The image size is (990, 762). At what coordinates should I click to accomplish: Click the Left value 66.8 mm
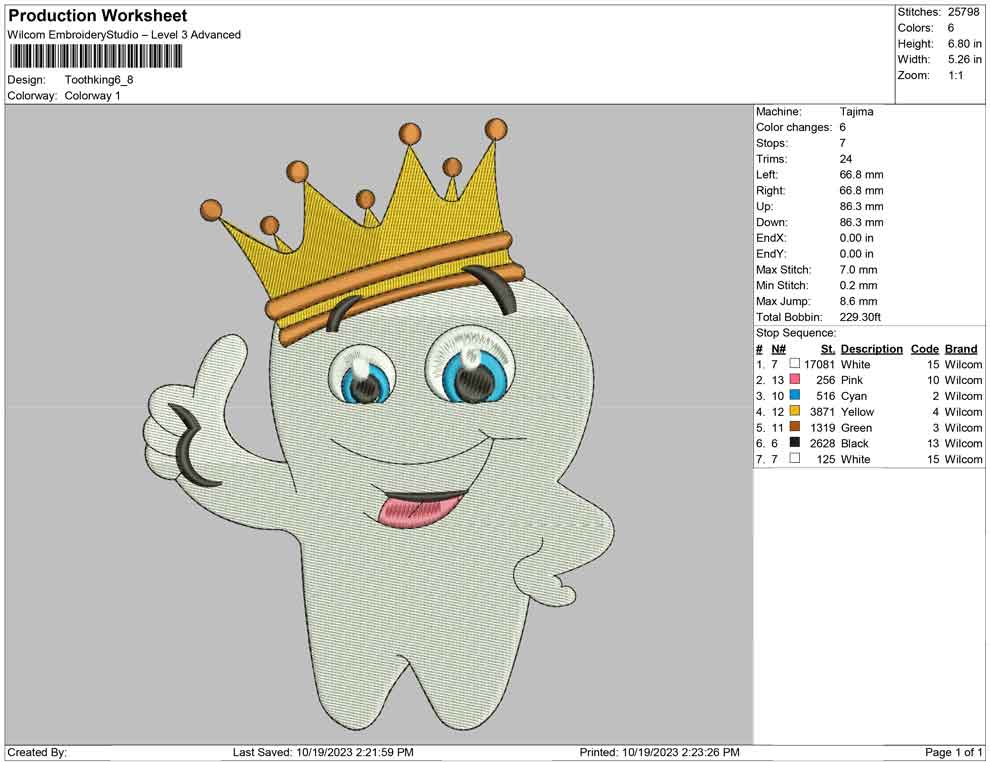[x=861, y=175]
